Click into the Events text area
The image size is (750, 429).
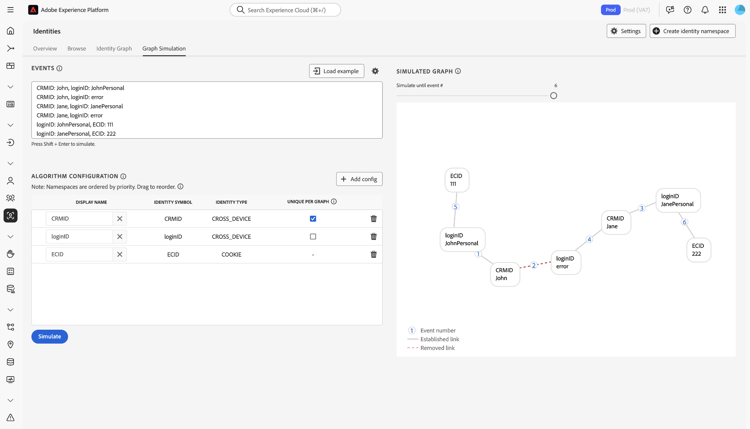click(207, 110)
